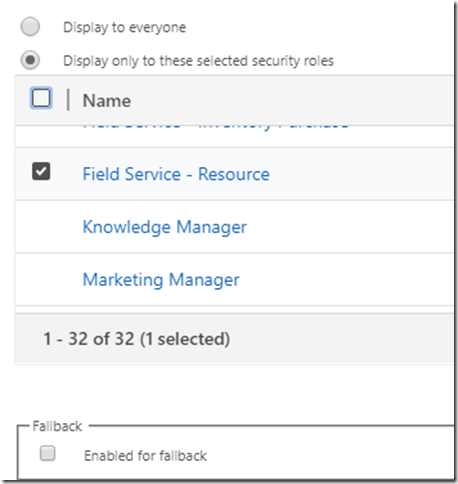Choose "Display only to these selected security roles" radio
Image resolution: width=458 pixels, height=484 pixels.
[x=30, y=60]
